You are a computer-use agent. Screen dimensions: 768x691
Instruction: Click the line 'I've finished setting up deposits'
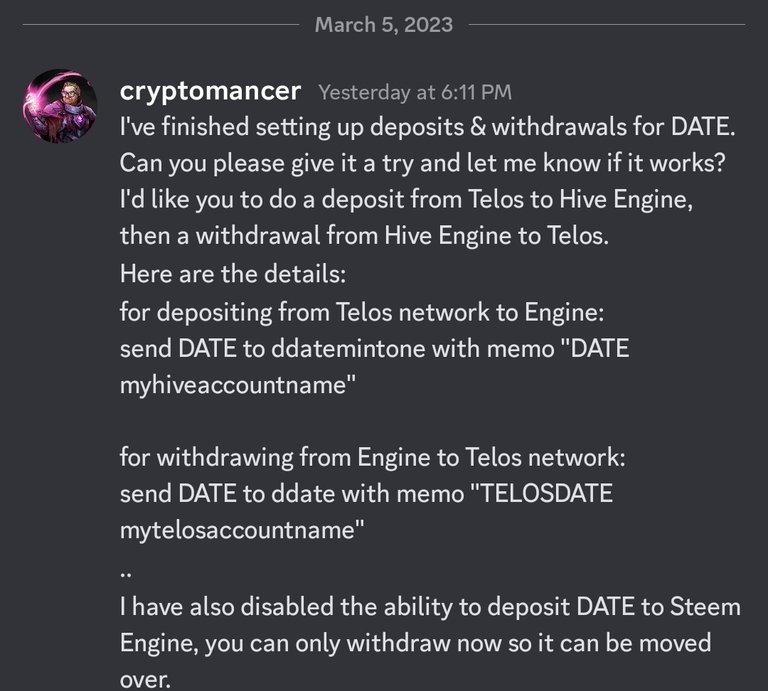pyautogui.click(x=428, y=127)
